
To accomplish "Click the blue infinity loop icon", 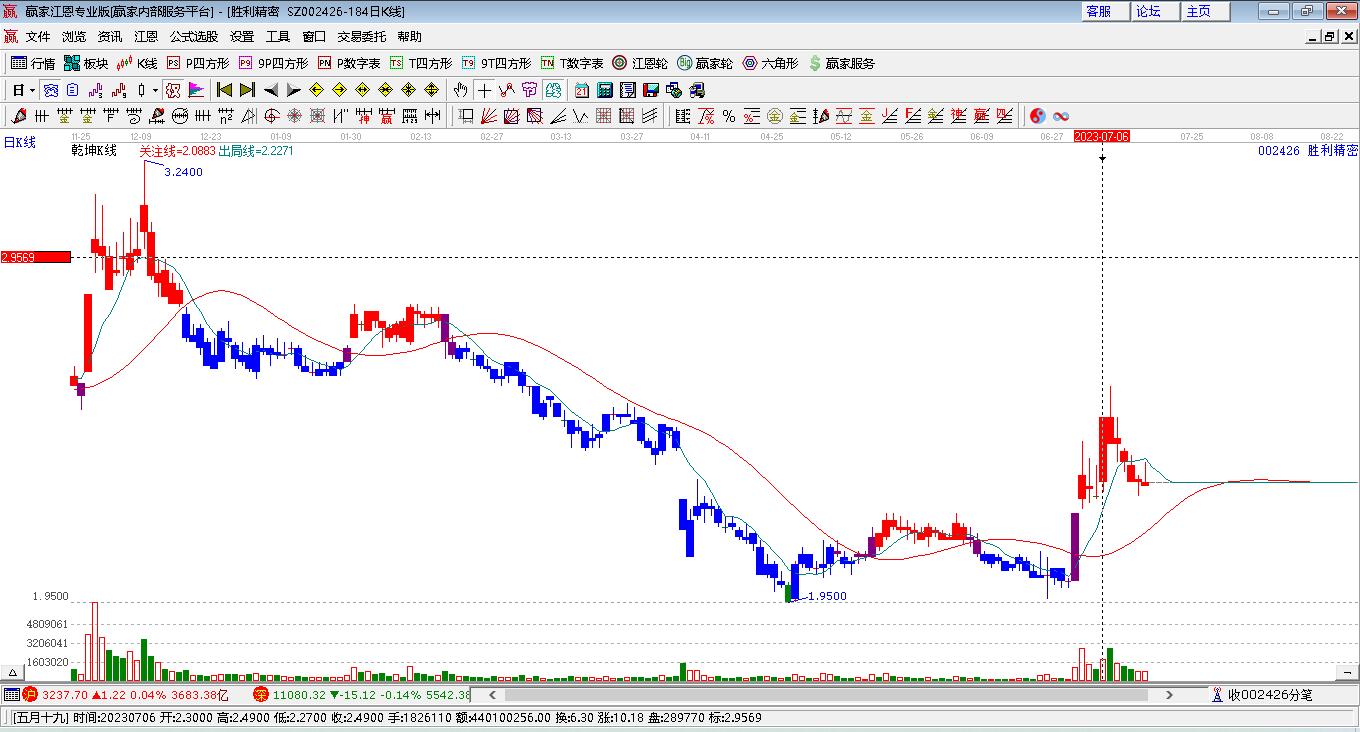I will pos(1061,116).
